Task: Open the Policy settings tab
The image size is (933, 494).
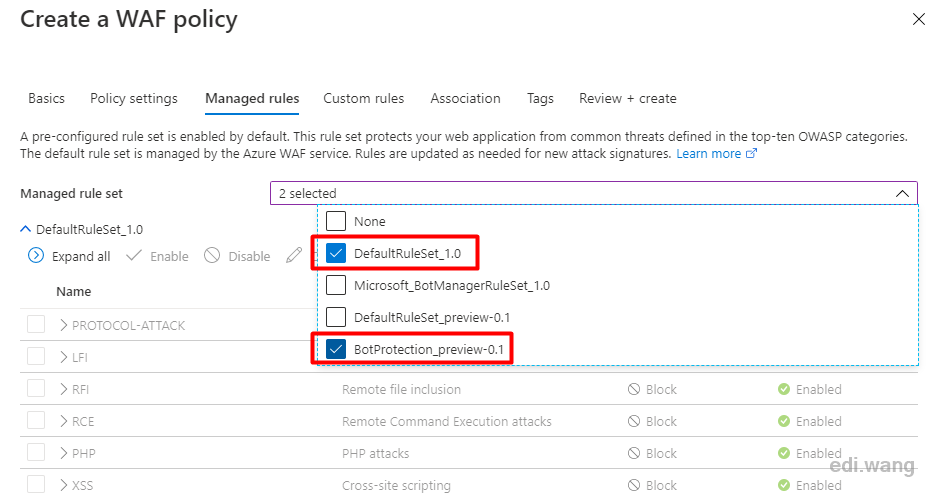Action: point(134,98)
